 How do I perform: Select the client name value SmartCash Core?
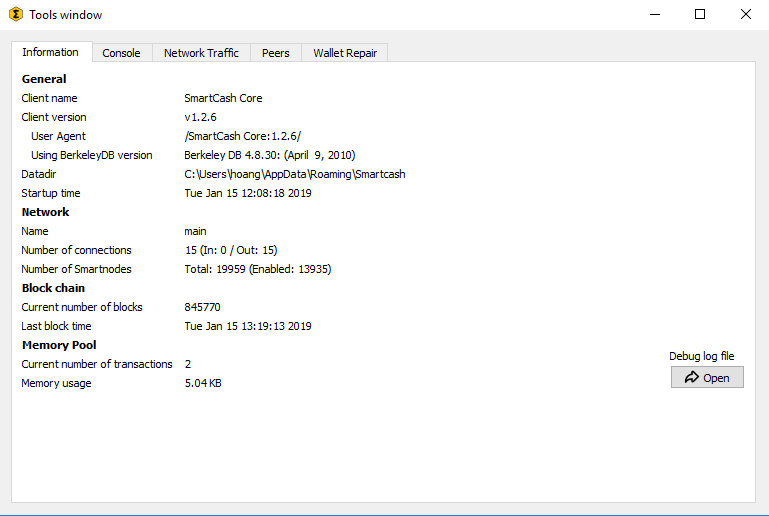point(223,98)
